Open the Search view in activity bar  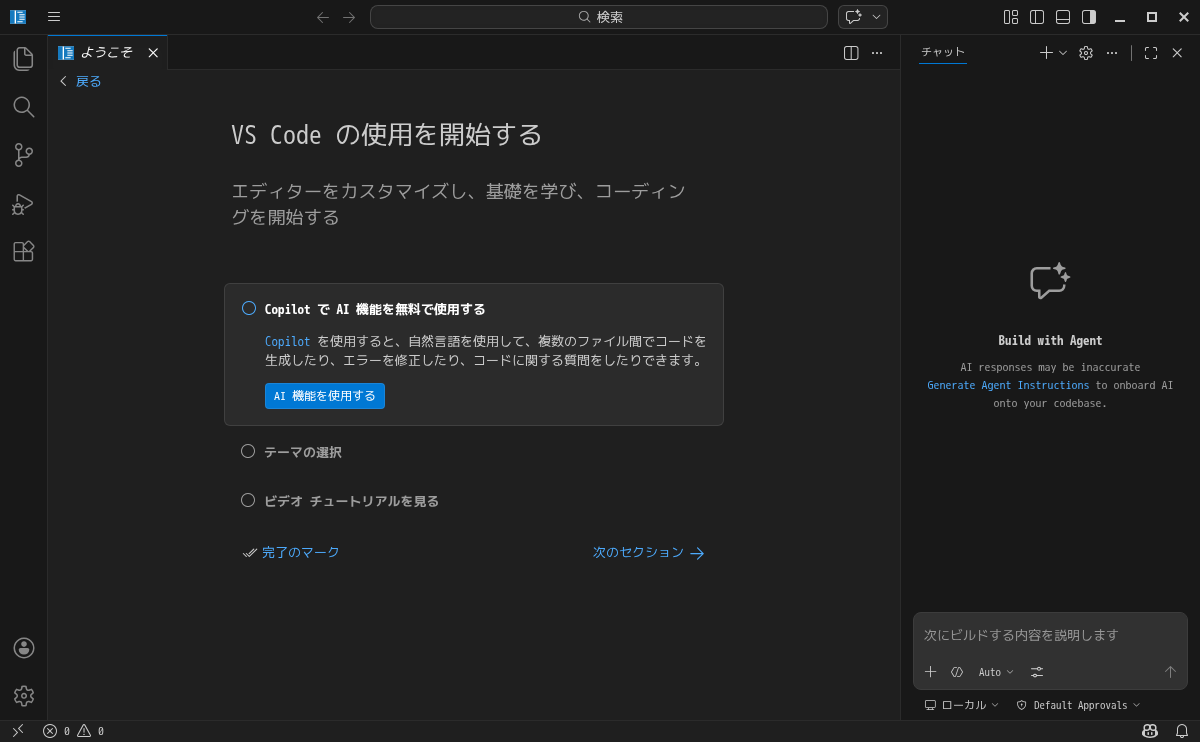[x=23, y=107]
